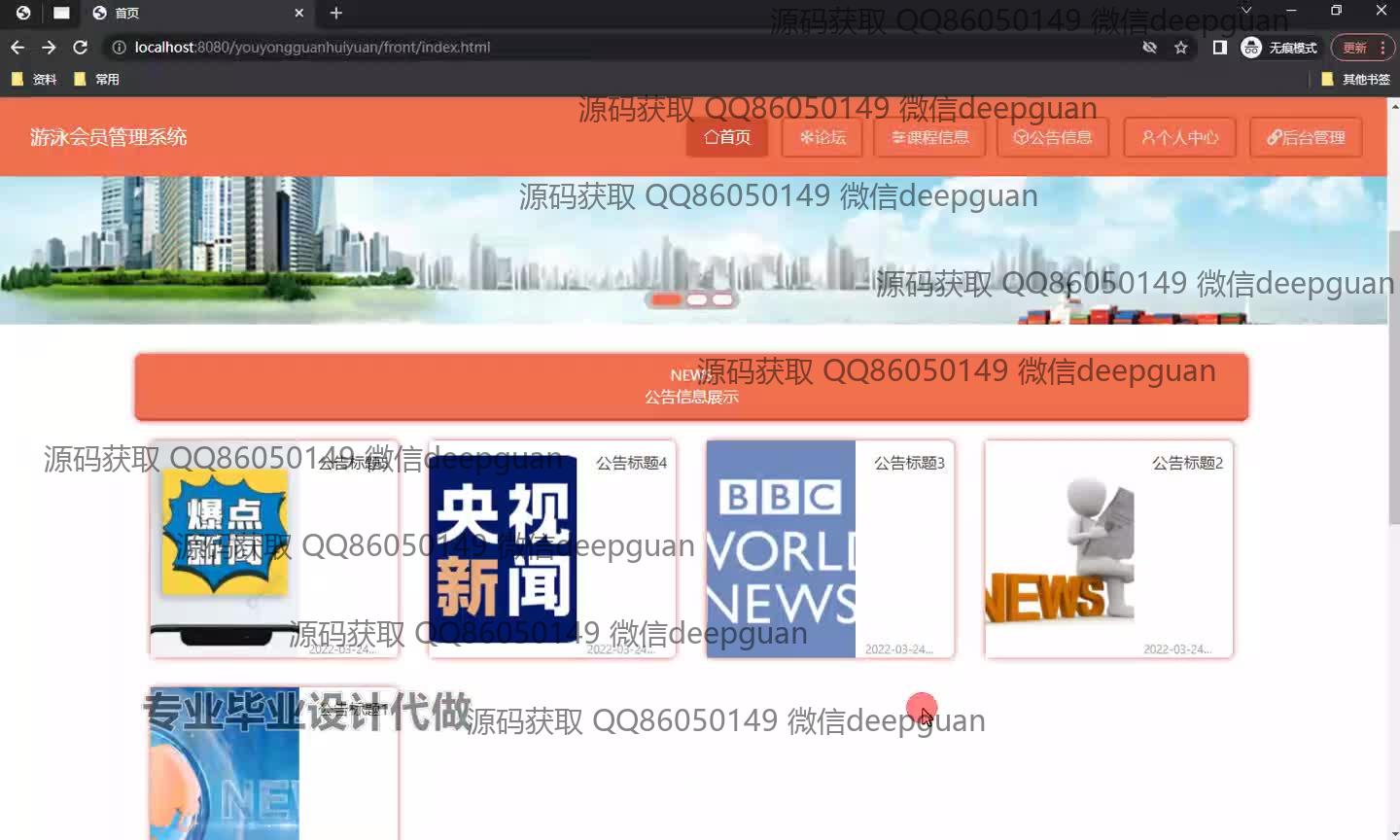Show the third banner slide dot
Screen dimensions: 1400x840
(x=722, y=299)
